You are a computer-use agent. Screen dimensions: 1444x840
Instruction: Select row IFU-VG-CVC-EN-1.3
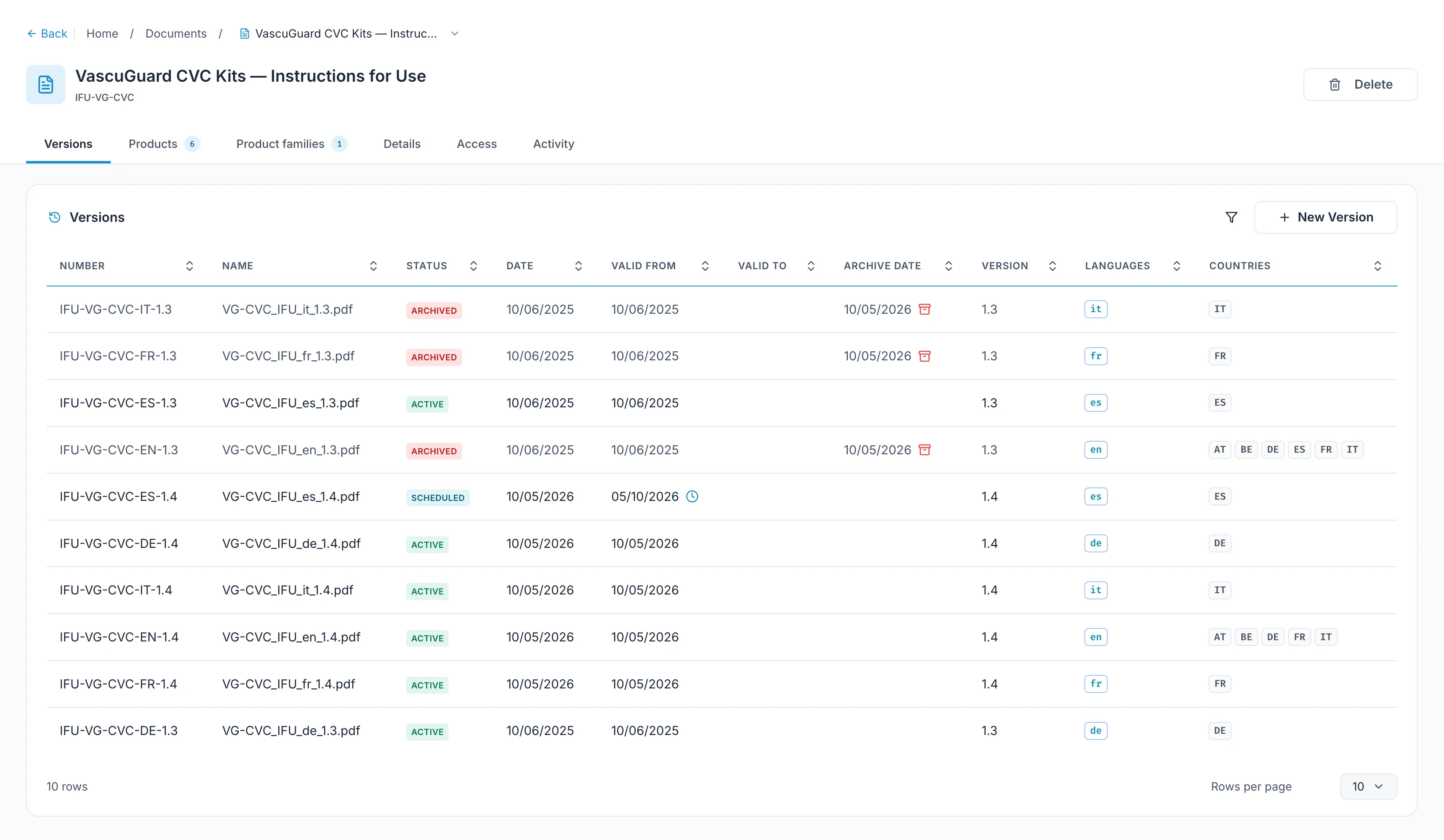tap(722, 450)
